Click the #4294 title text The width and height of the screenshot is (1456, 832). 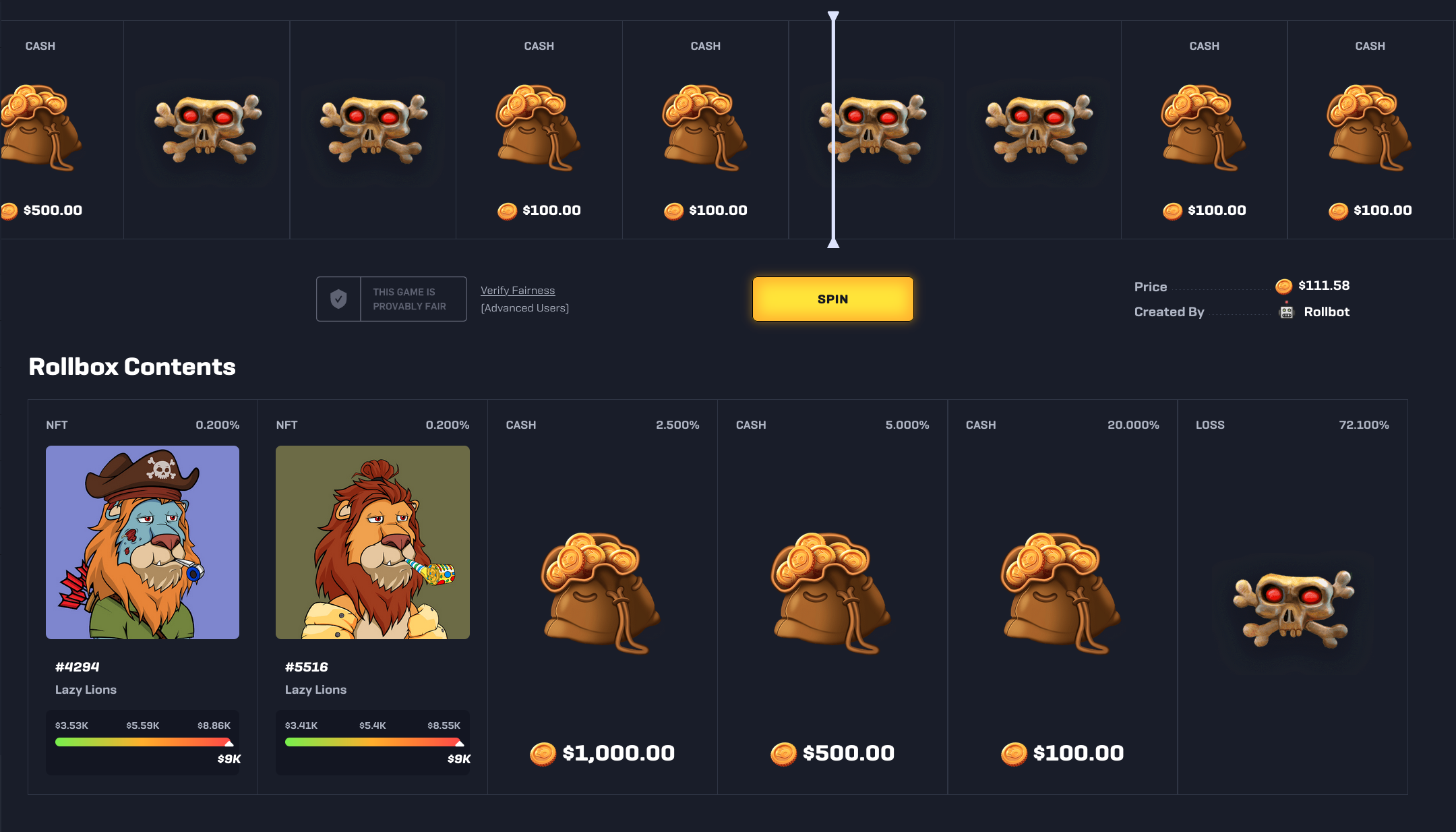(77, 667)
